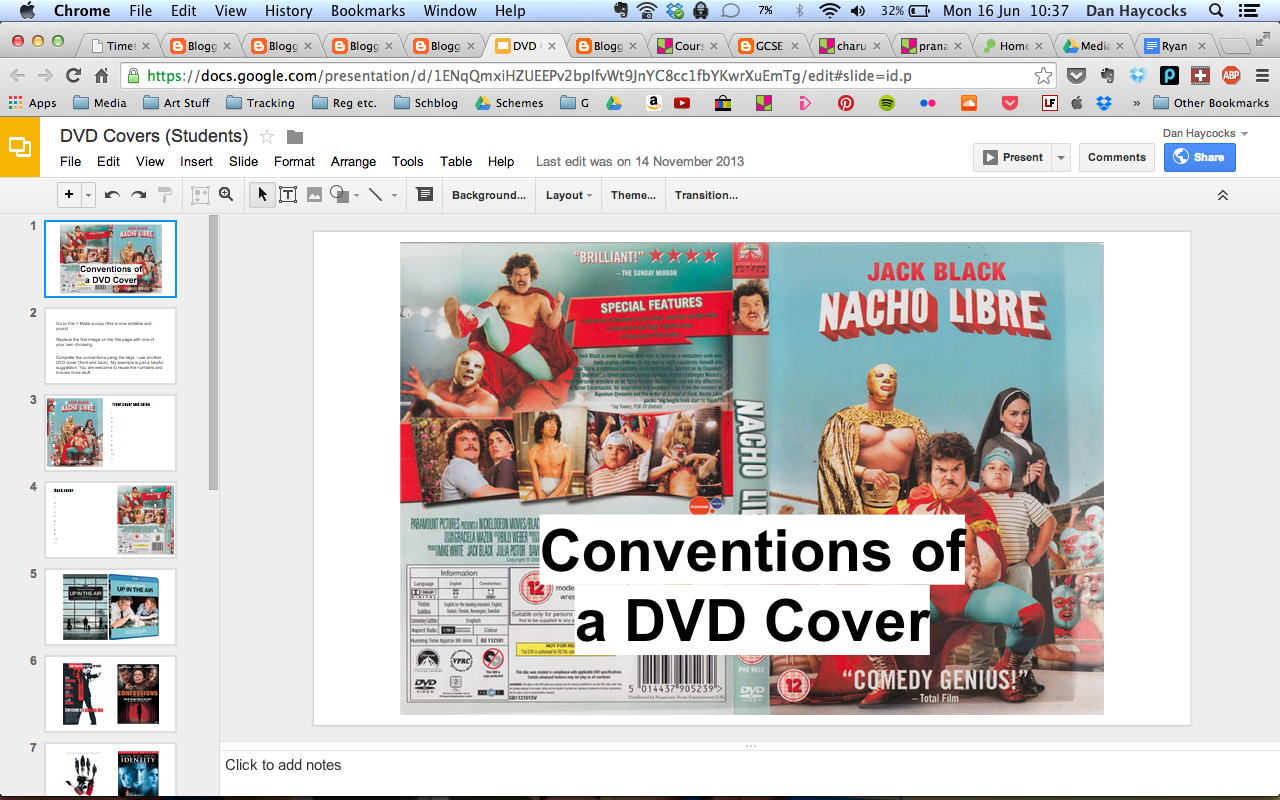Click the insert comment icon in toolbar
This screenshot has width=1280, height=800.
point(425,195)
